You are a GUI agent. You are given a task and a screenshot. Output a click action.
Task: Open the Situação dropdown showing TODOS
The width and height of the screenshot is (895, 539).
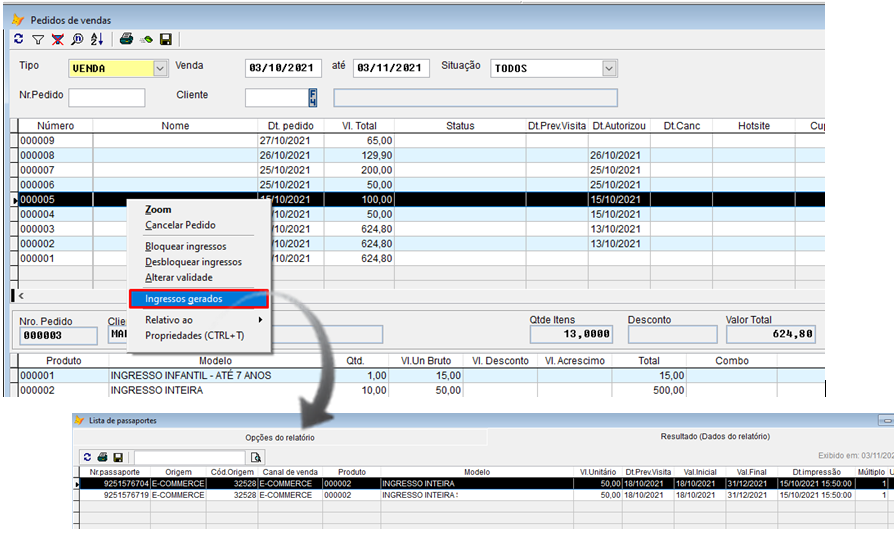click(x=609, y=68)
